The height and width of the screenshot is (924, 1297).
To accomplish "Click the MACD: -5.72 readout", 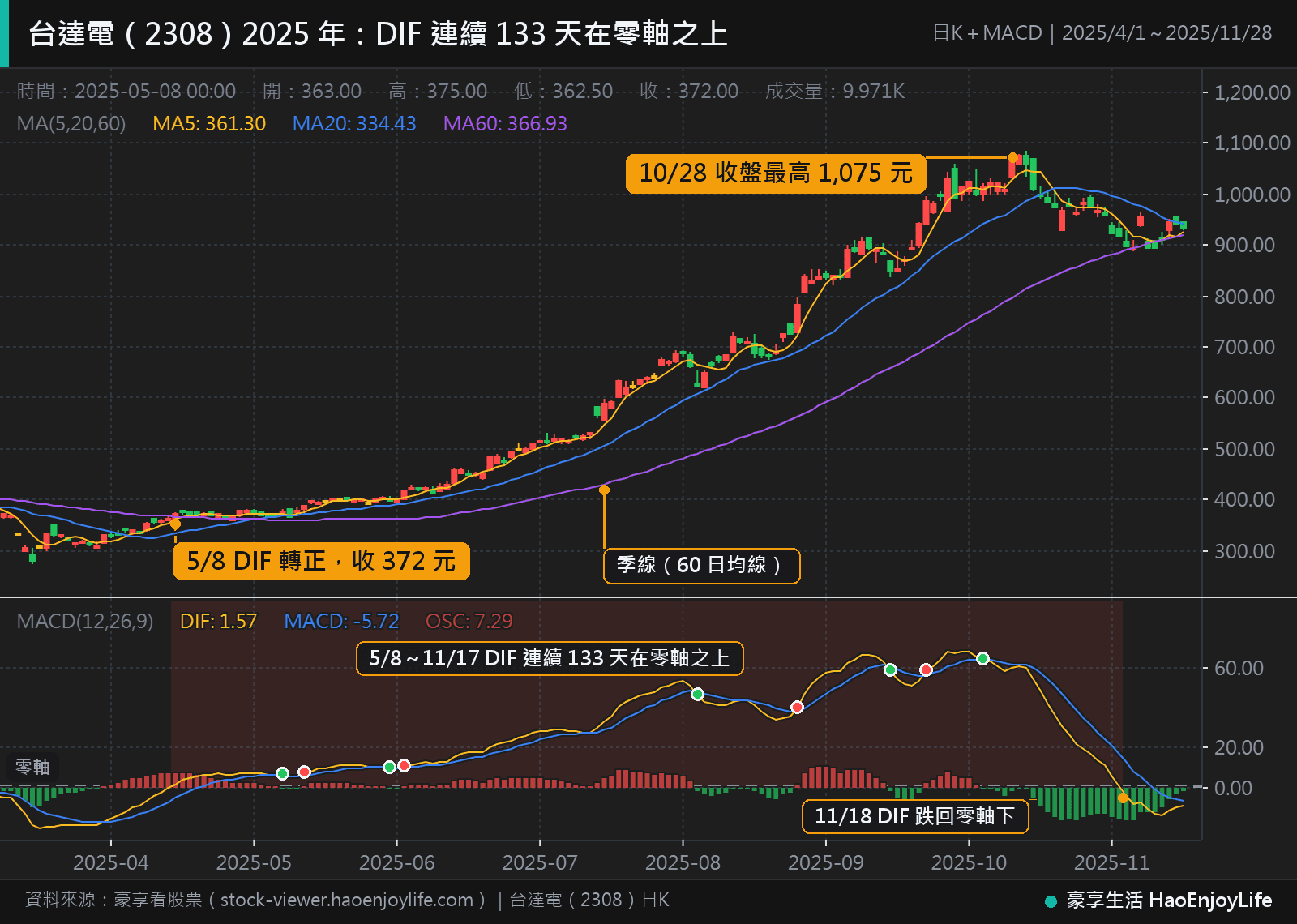I will (341, 622).
